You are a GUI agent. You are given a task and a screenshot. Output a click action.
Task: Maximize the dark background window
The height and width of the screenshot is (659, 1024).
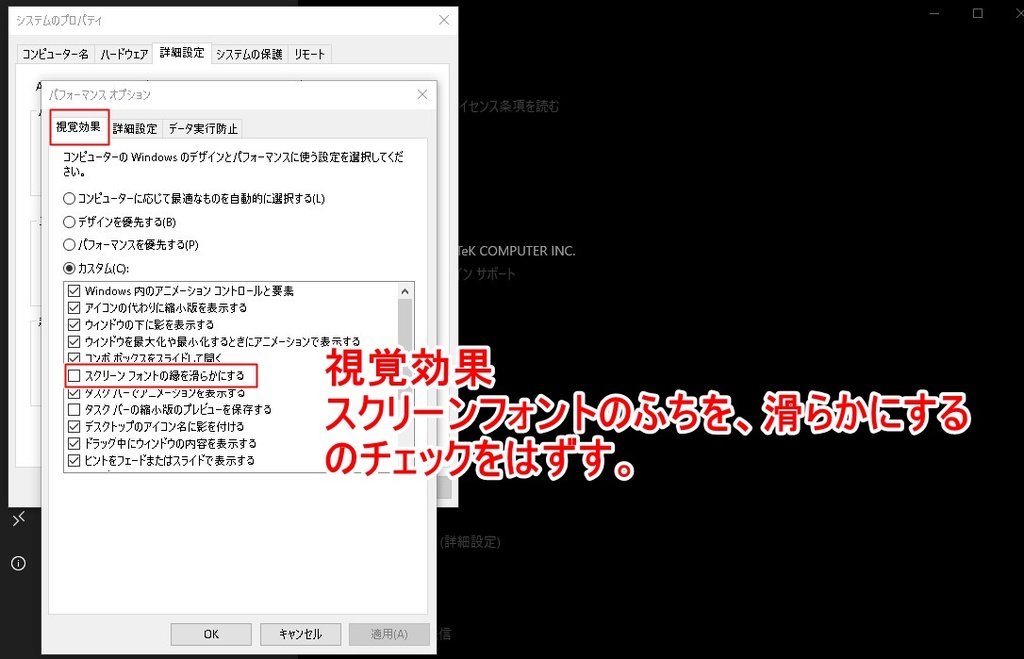(977, 13)
